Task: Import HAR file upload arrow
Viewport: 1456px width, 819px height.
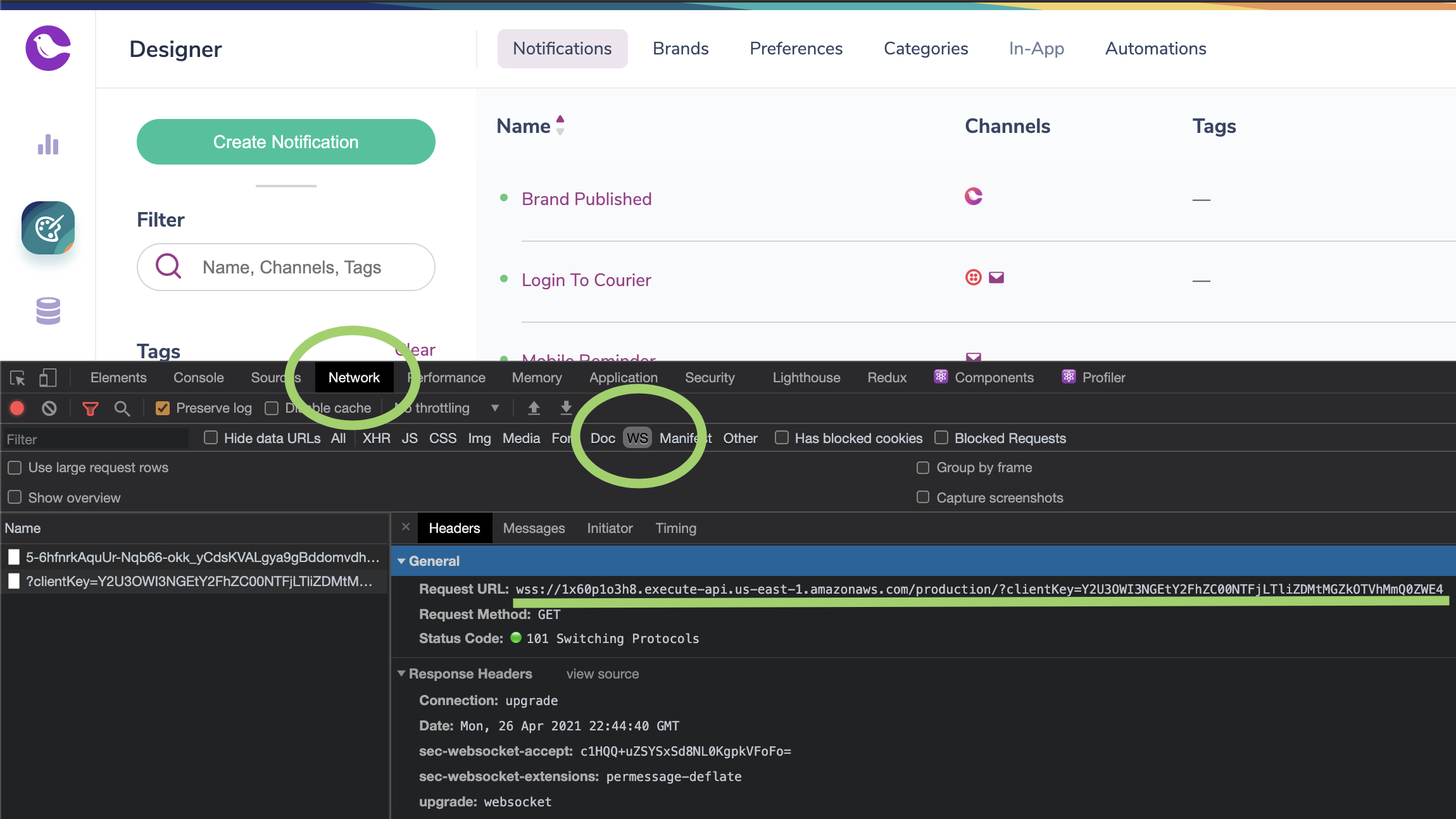Action: pyautogui.click(x=534, y=408)
